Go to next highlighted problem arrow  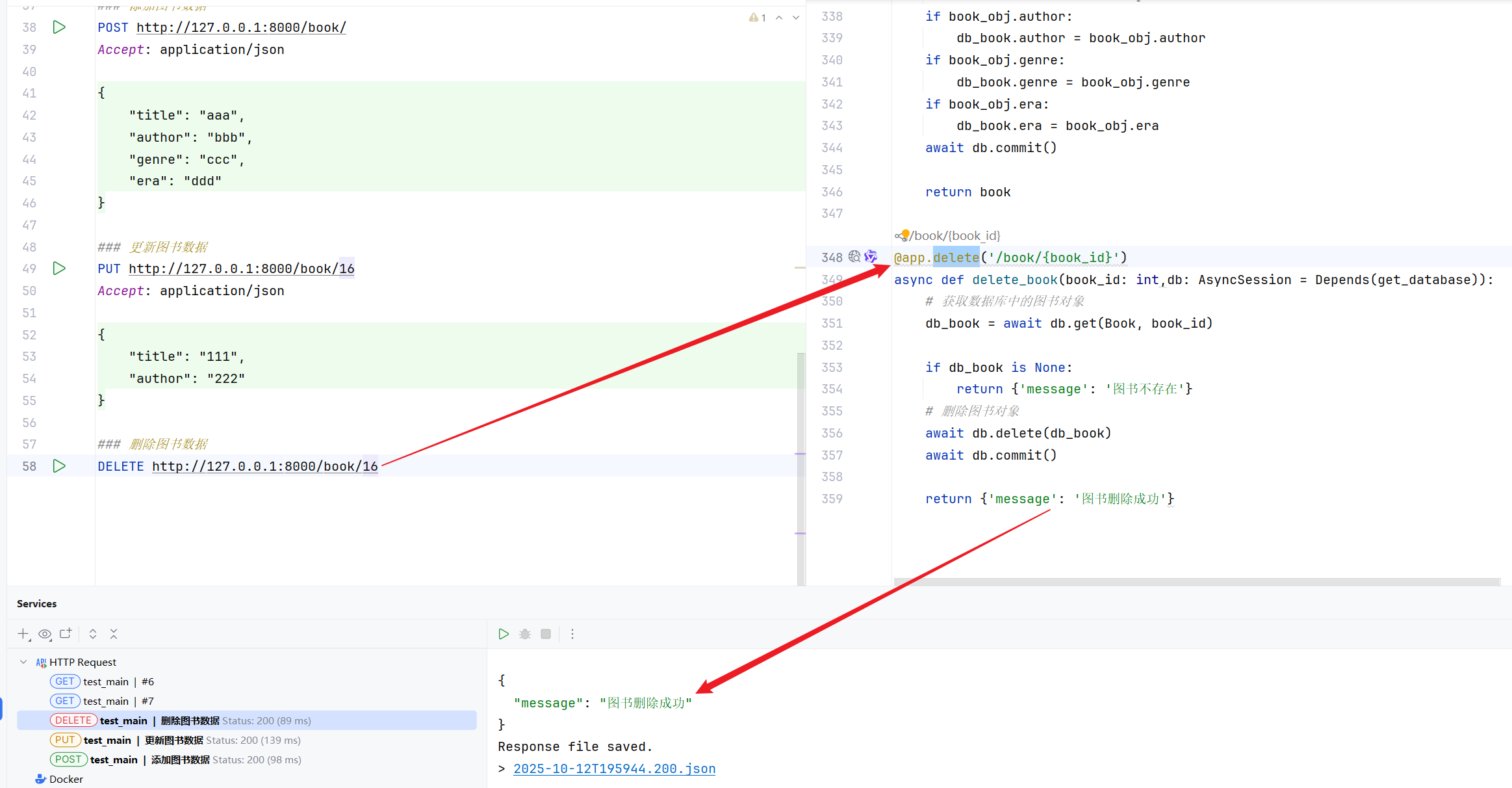click(796, 18)
